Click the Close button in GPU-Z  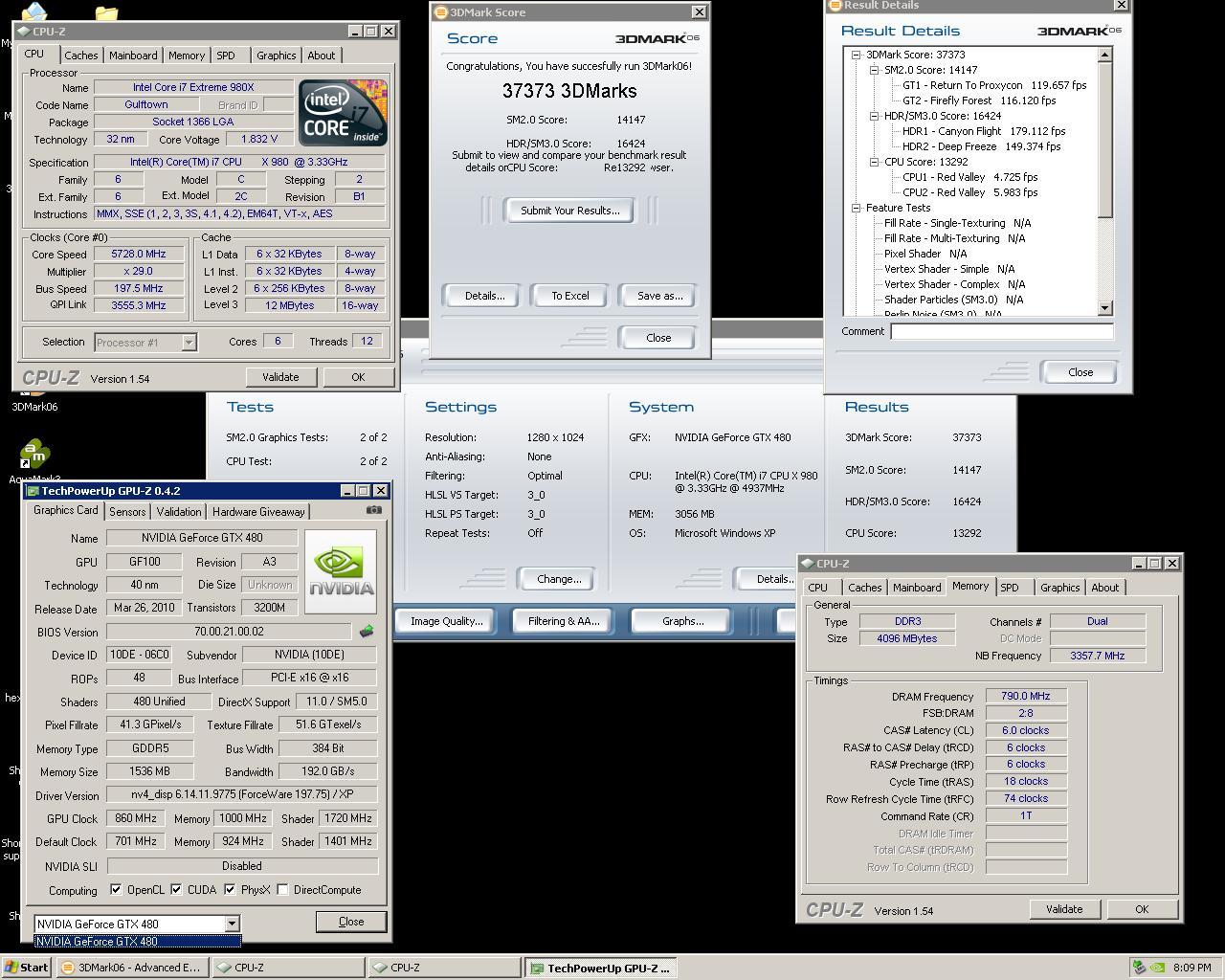click(x=351, y=922)
